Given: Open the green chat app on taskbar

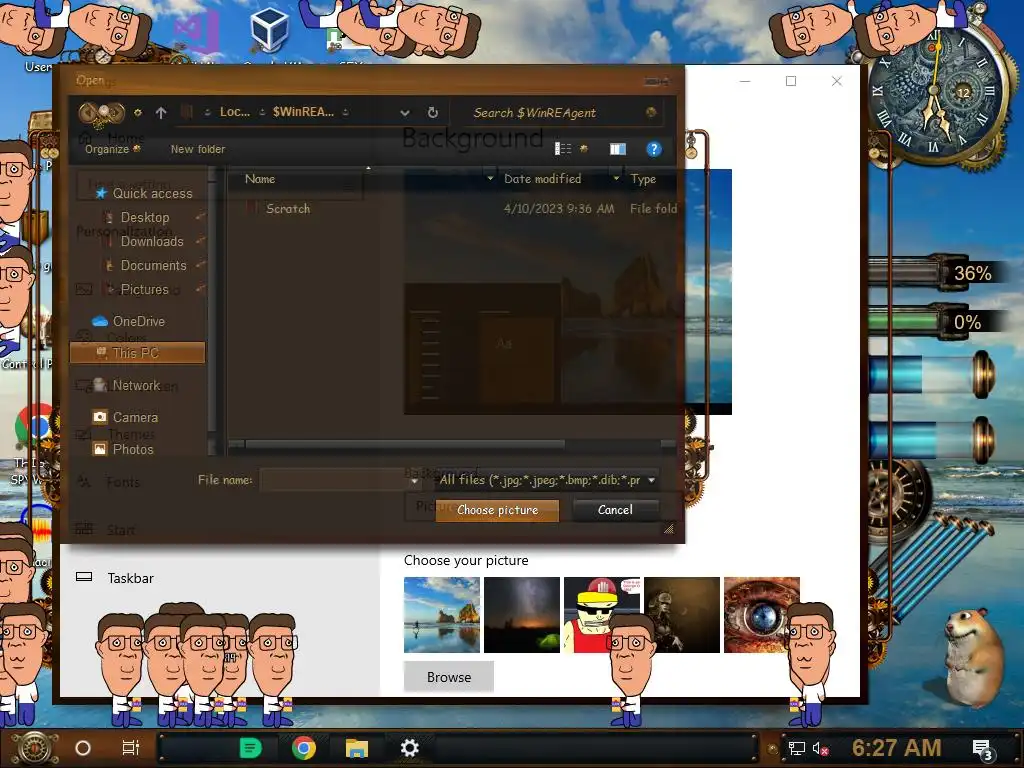Looking at the screenshot, I should point(250,748).
